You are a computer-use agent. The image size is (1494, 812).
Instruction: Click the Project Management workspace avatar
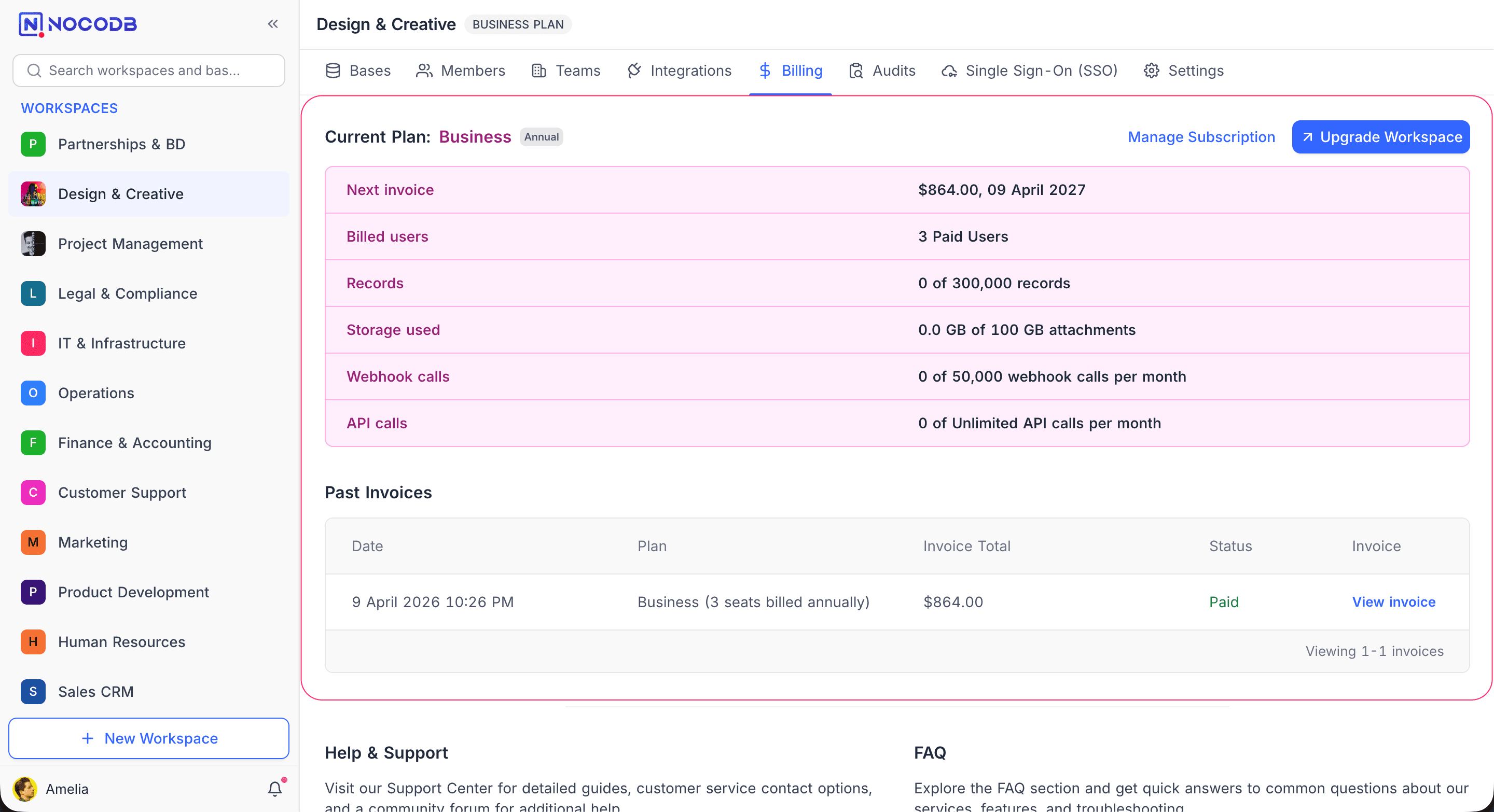pos(33,244)
